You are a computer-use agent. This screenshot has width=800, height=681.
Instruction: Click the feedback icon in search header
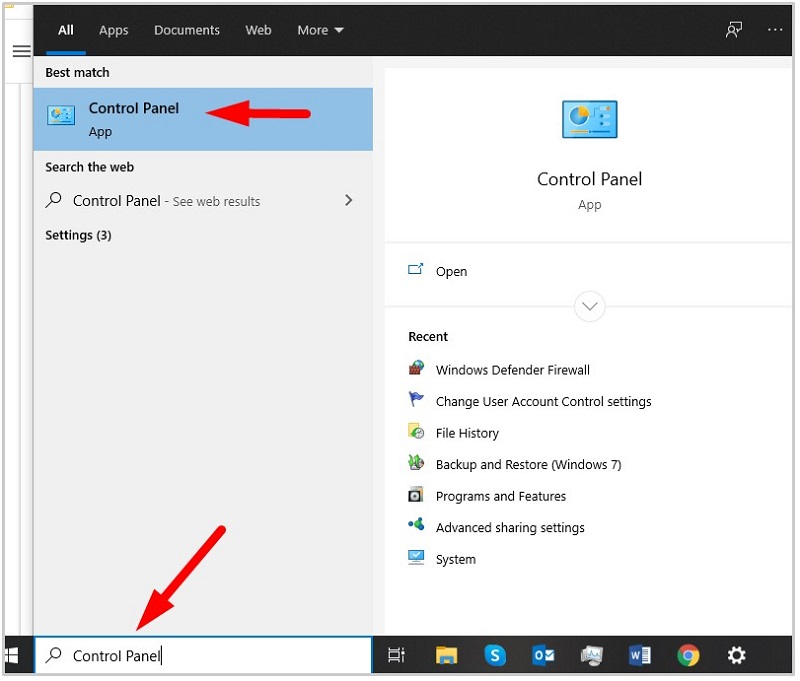(x=734, y=30)
